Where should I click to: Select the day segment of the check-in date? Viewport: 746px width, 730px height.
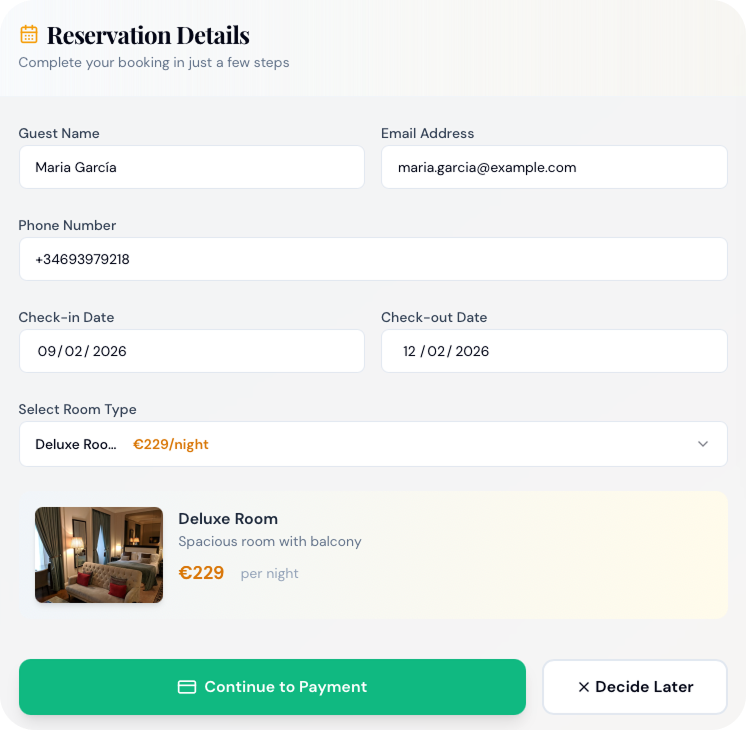coord(48,351)
